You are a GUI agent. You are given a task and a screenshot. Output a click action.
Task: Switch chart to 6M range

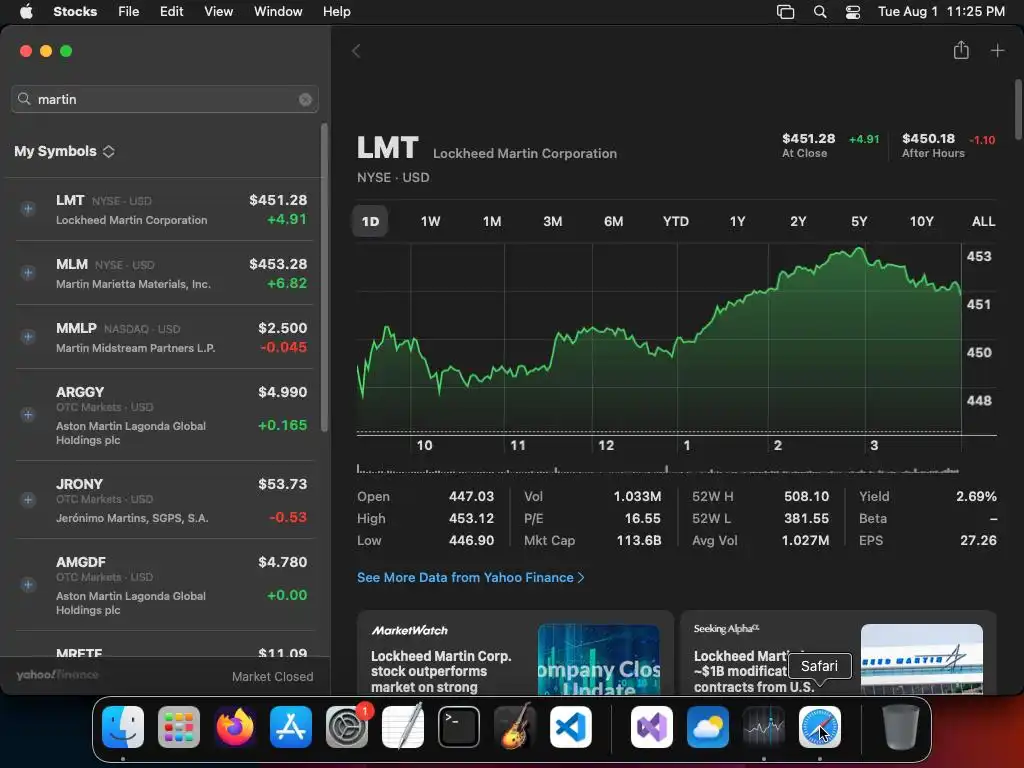click(613, 221)
